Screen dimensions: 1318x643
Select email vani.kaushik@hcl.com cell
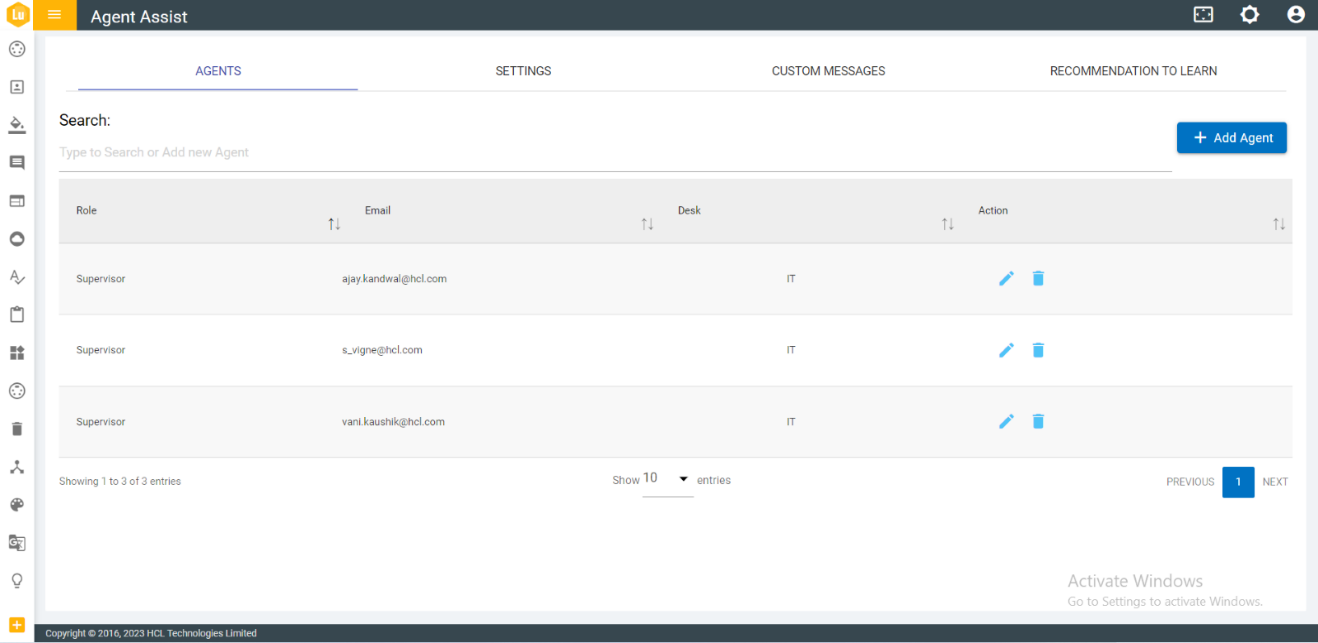(x=393, y=422)
